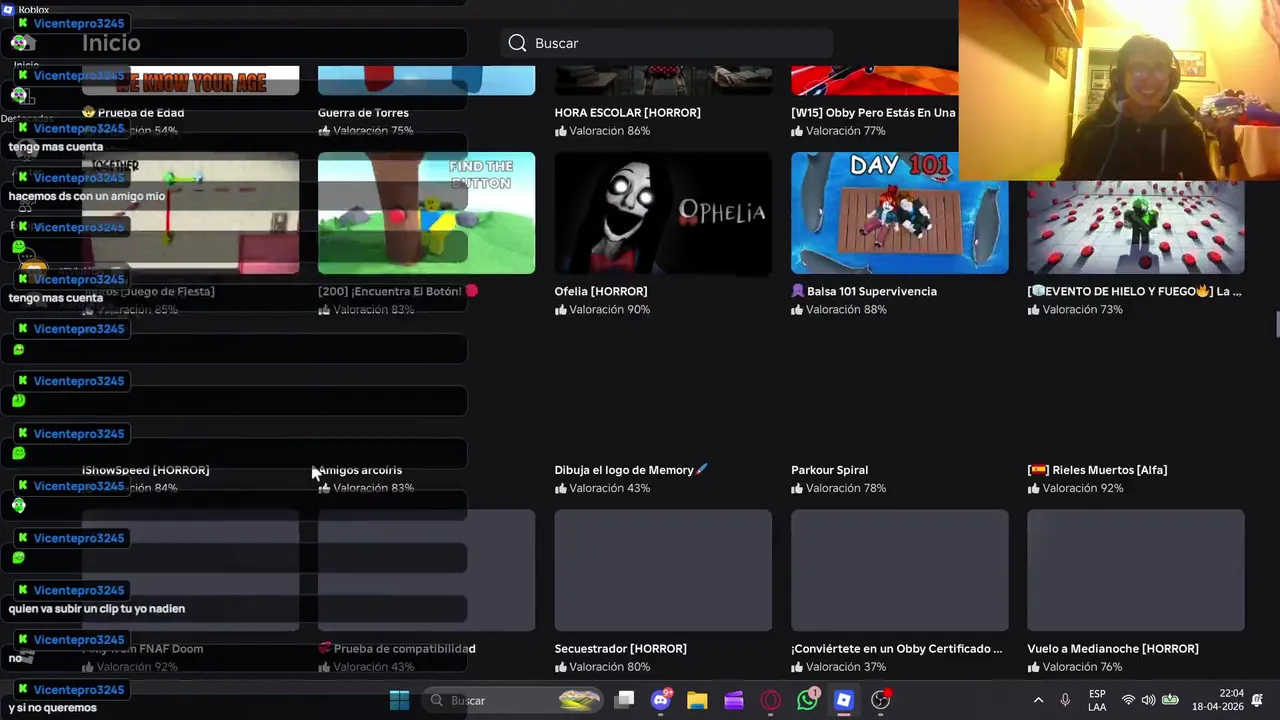Click the chat message 'quien va subir un clip tu yo nadien'
Screen dimensions: 1280x720
[97, 609]
